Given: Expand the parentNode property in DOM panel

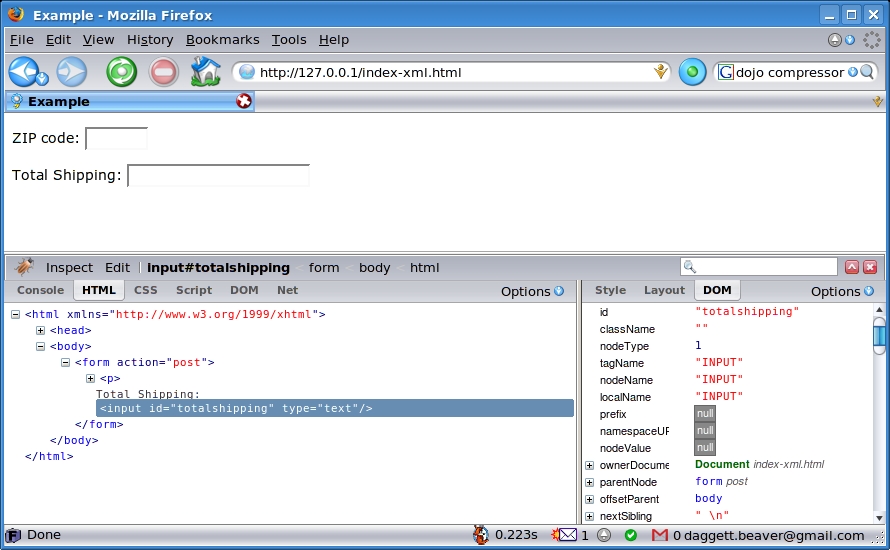Looking at the screenshot, I should click(x=590, y=482).
